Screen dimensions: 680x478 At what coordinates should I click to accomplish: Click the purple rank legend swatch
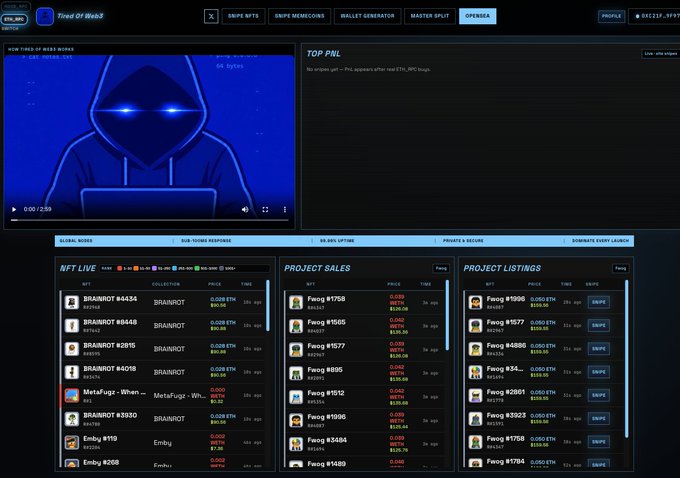click(154, 268)
